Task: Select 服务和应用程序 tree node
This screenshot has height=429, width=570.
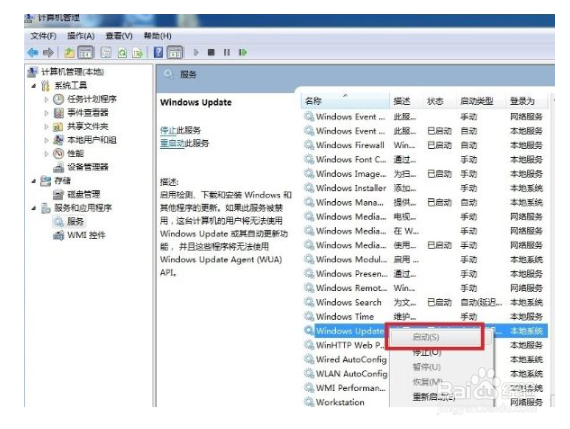Action: (83, 208)
